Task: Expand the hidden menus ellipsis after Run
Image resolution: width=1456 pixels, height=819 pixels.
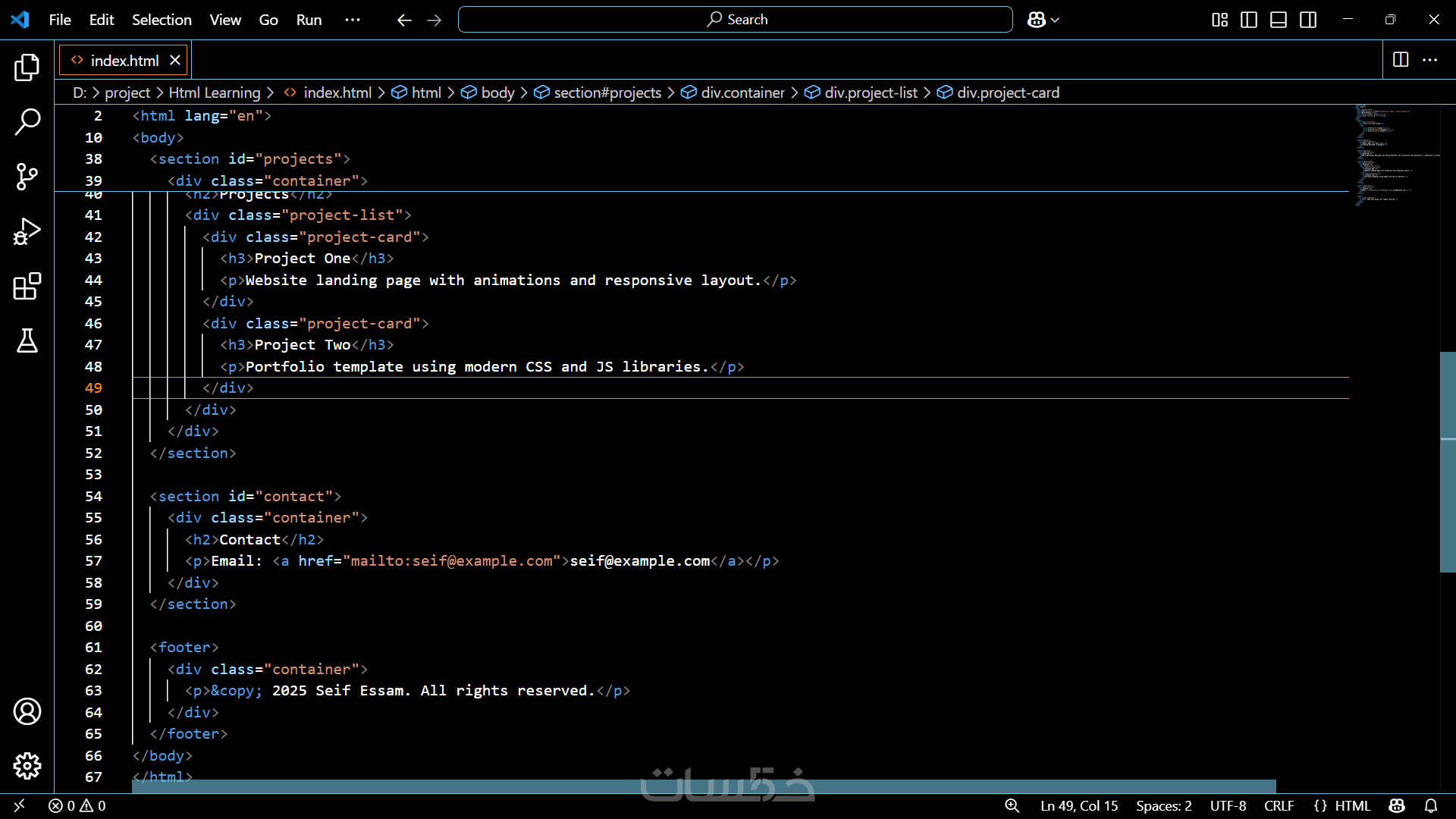Action: [x=353, y=20]
